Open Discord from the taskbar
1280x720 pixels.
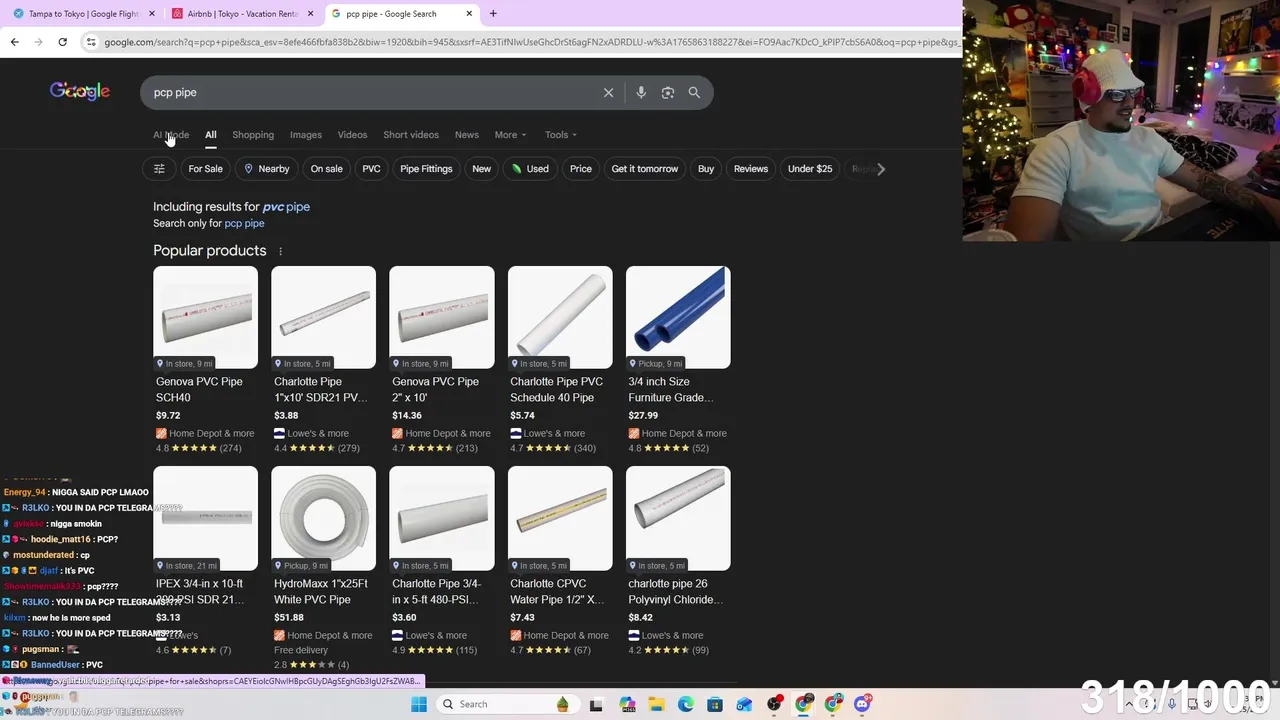coord(862,704)
